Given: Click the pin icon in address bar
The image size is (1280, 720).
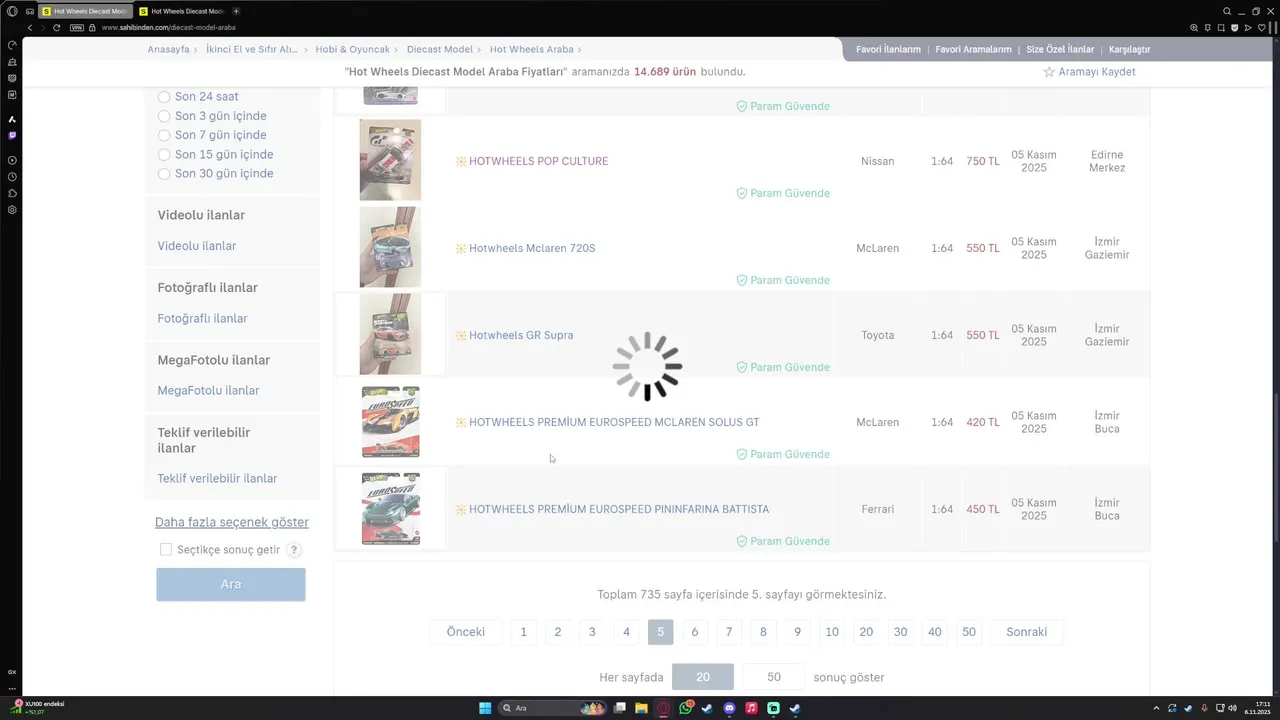Looking at the screenshot, I should tap(1208, 27).
